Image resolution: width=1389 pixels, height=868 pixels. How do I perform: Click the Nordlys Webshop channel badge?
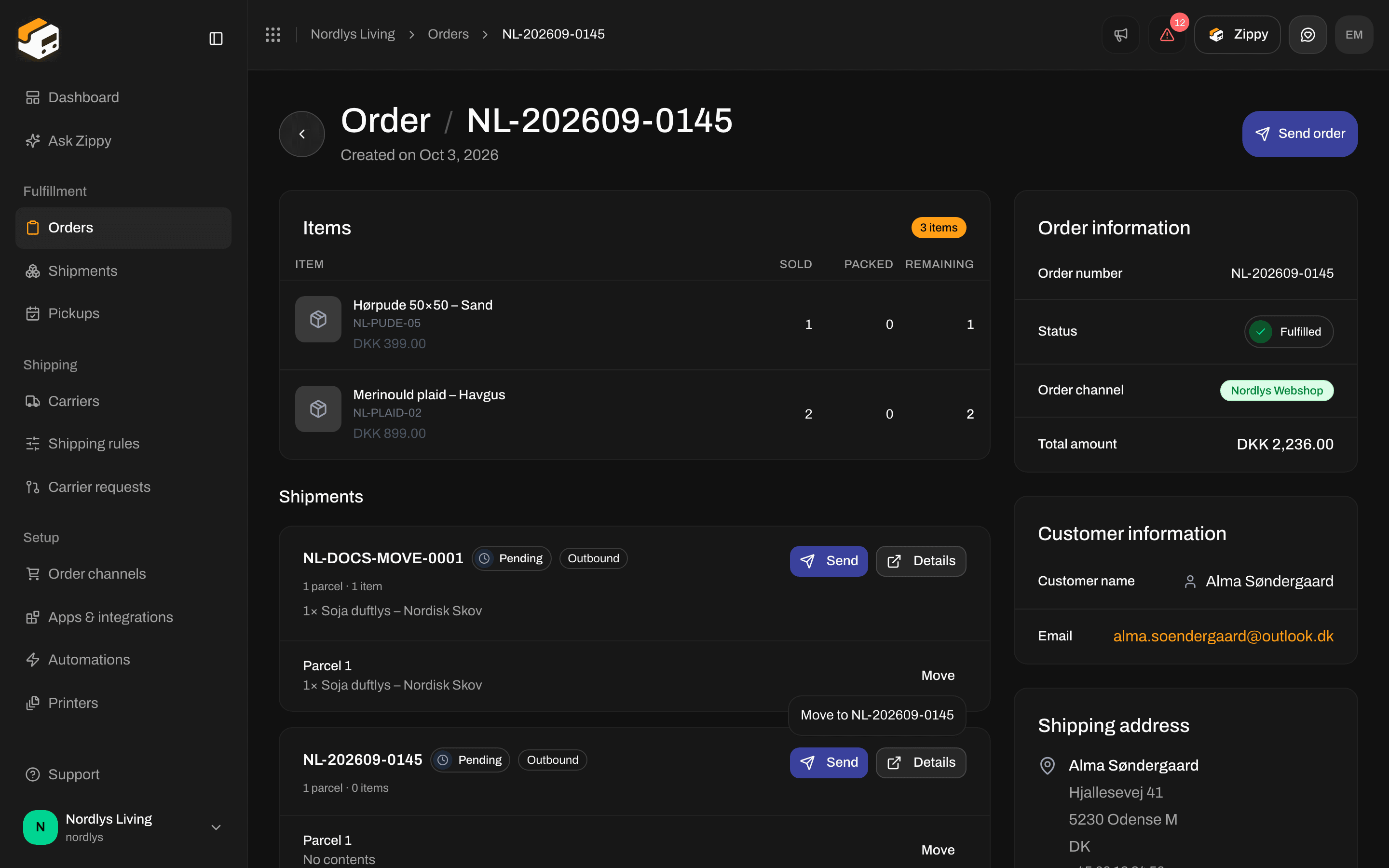pos(1277,391)
